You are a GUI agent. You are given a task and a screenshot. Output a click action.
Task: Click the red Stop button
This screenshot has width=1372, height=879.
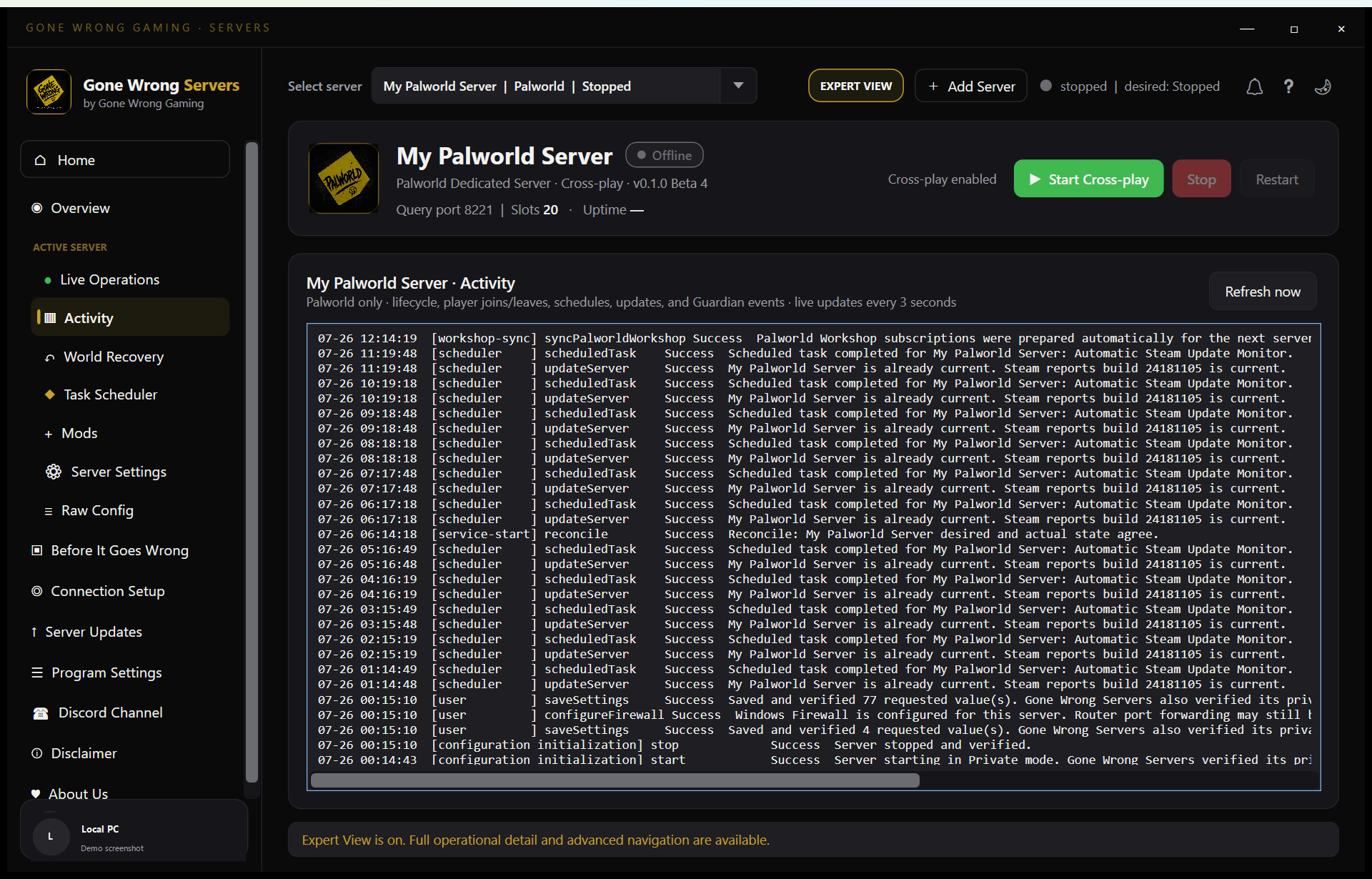(1201, 179)
